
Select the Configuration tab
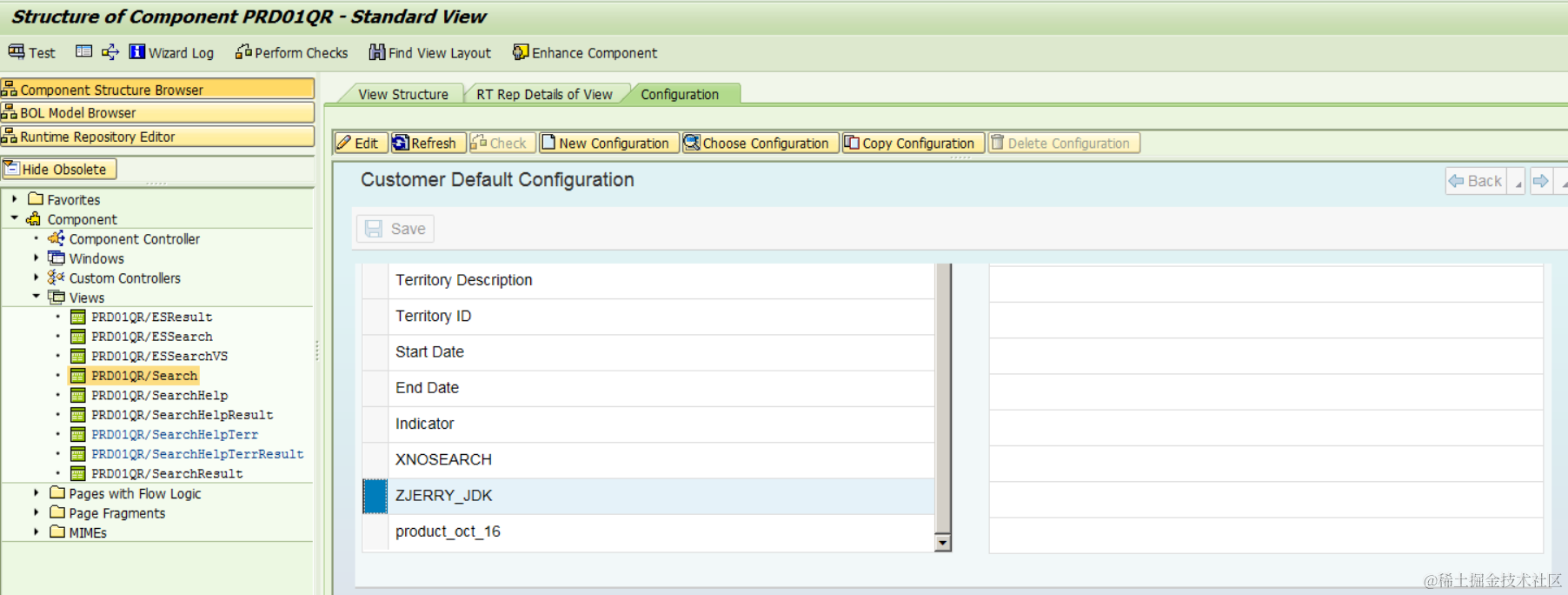[680, 94]
